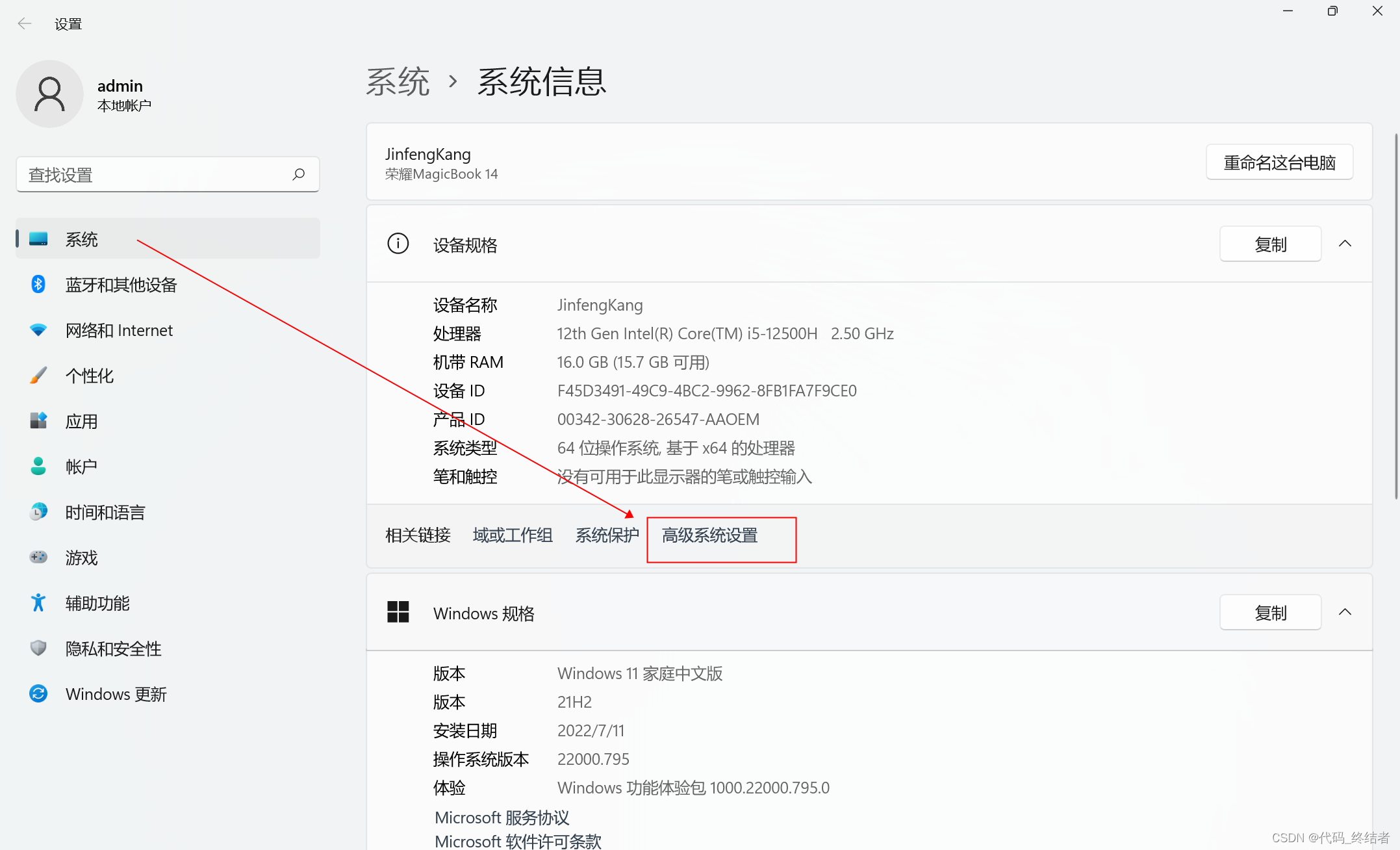
Task: Open 网络和 Internet settings page
Action: point(168,330)
